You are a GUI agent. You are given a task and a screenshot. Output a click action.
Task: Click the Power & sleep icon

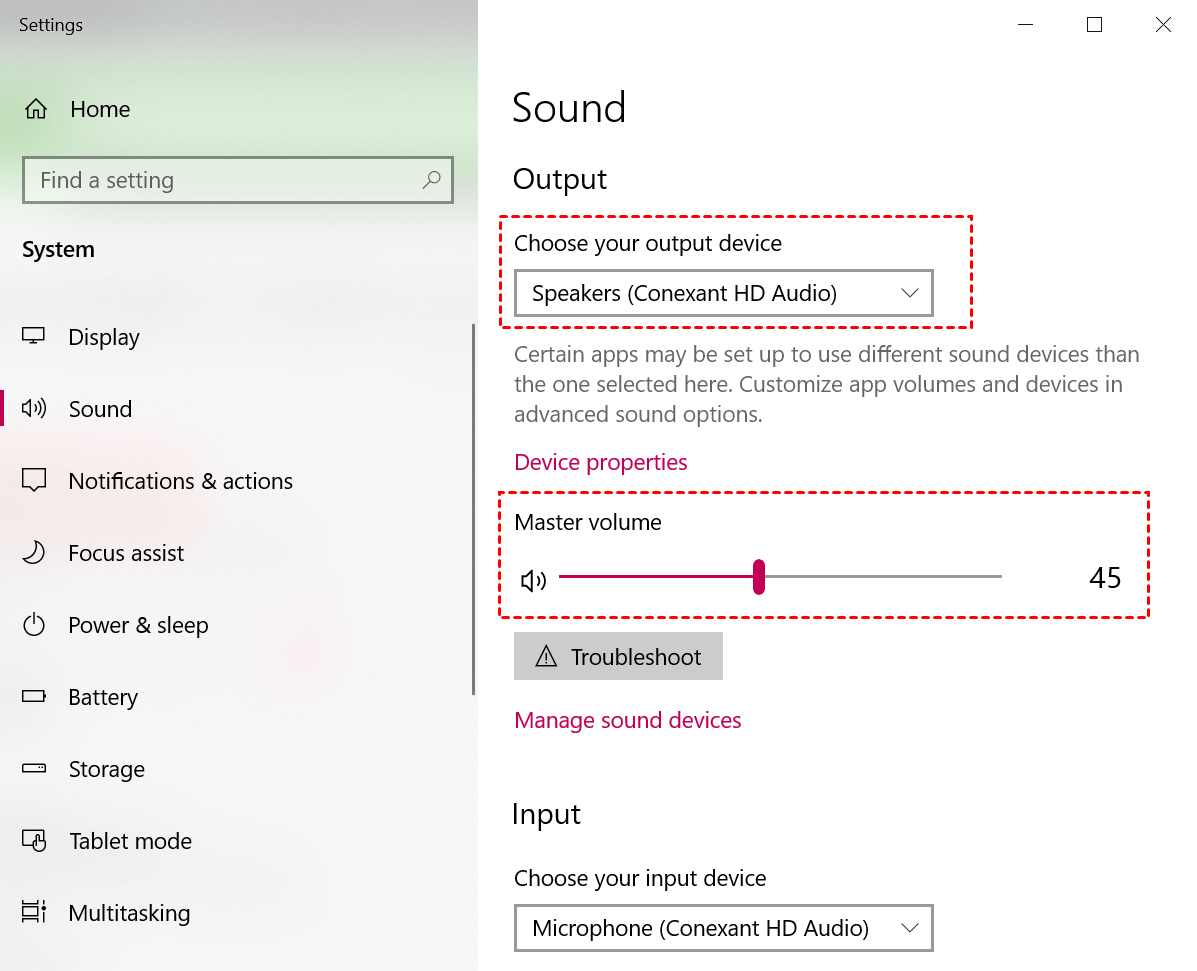coord(34,624)
